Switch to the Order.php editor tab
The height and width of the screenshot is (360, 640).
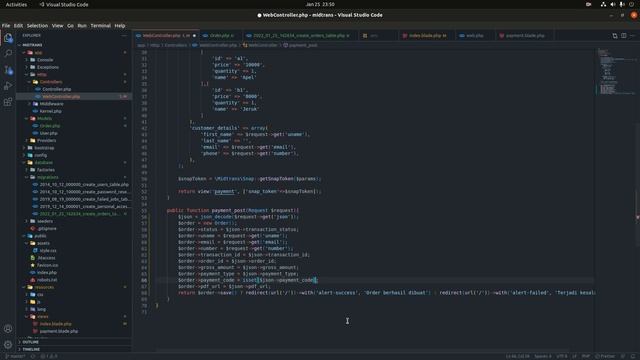220,36
